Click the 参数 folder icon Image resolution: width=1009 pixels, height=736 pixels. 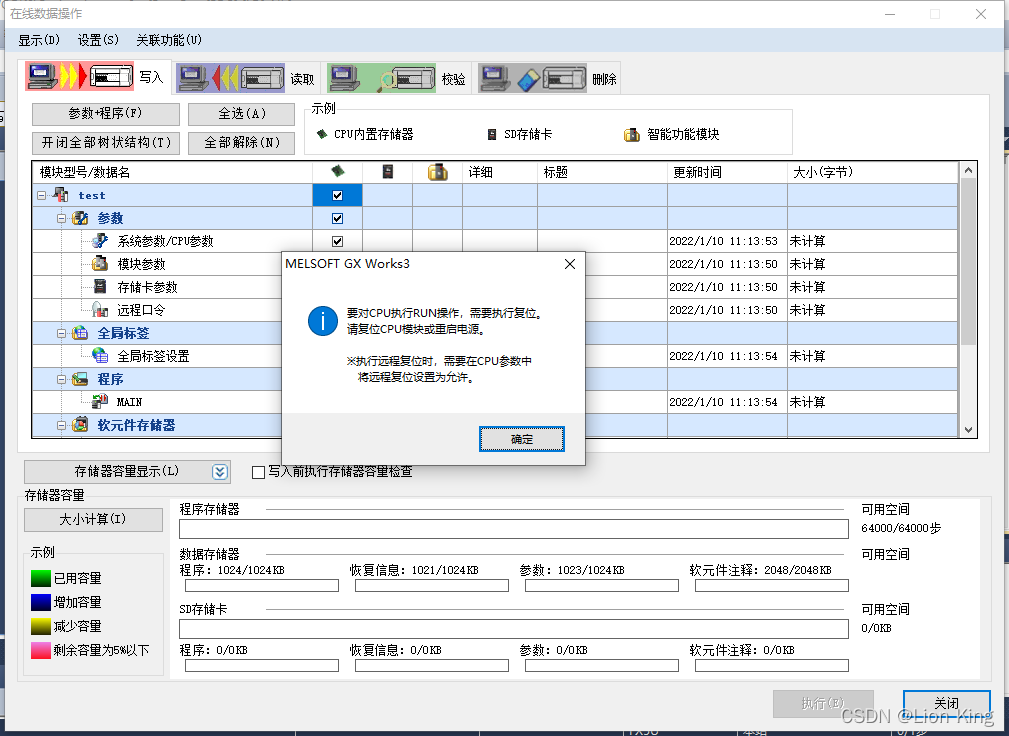(80, 218)
